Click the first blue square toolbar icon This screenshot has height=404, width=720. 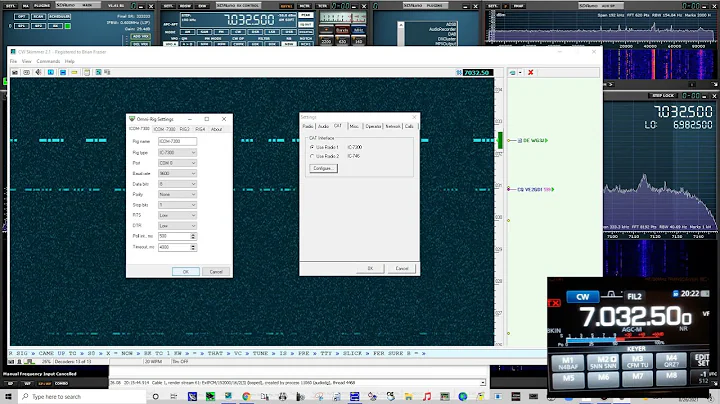click(51, 73)
